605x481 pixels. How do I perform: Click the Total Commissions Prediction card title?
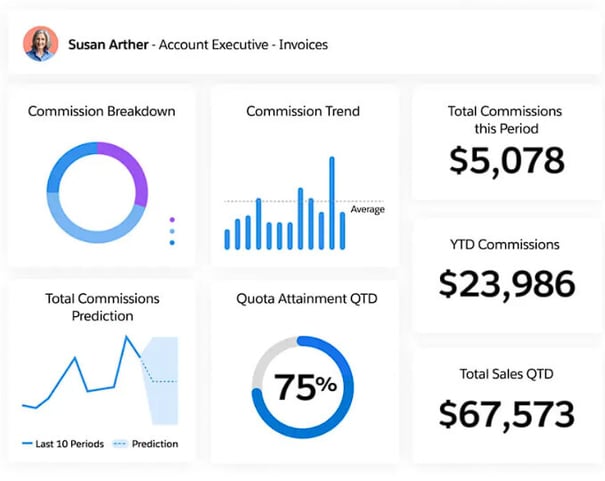coord(101,307)
